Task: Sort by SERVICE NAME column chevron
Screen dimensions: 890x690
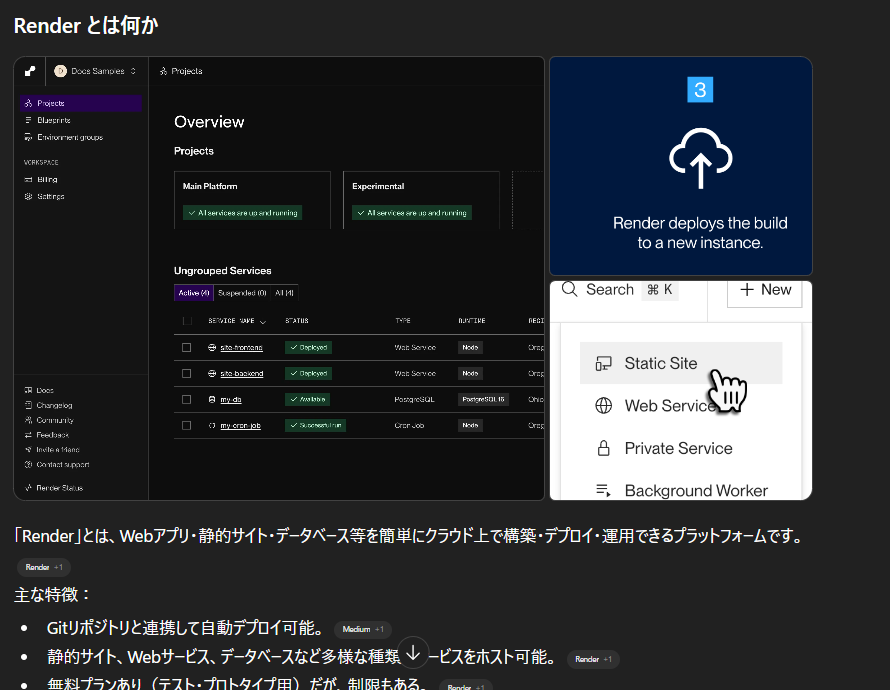Action: pyautogui.click(x=263, y=322)
